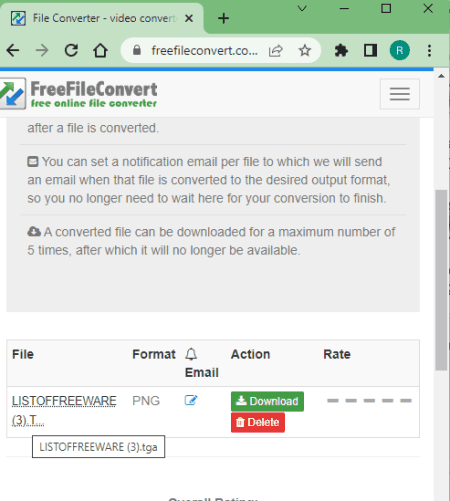
Task: Maximize the browser window
Action: pos(386,9)
